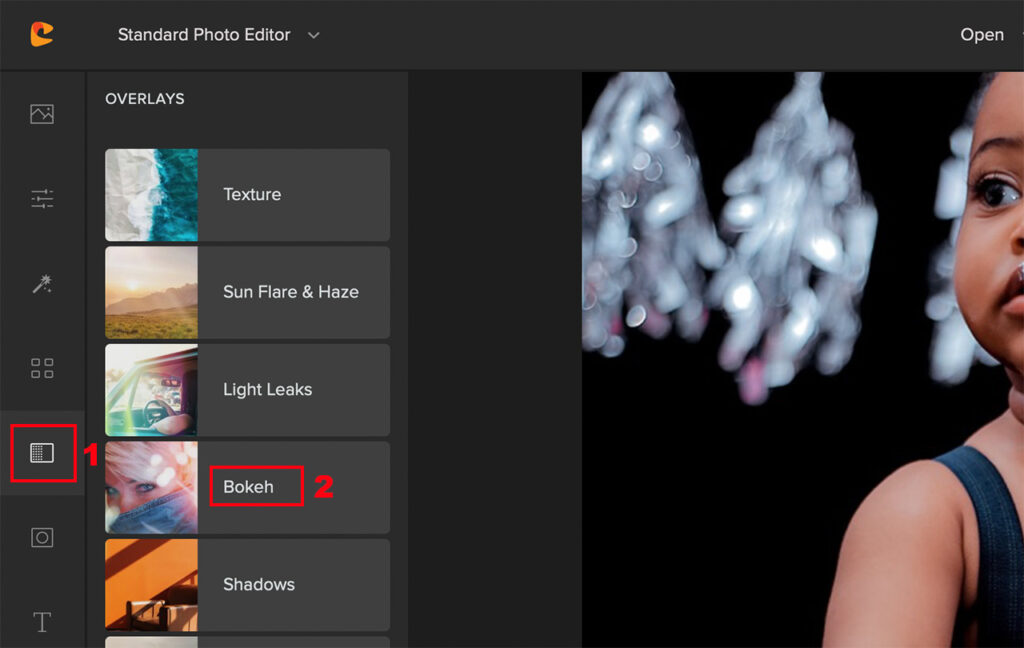Screen dimensions: 1024x648
Task: Expand the Standard Photo Editor chevron
Action: coord(313,35)
